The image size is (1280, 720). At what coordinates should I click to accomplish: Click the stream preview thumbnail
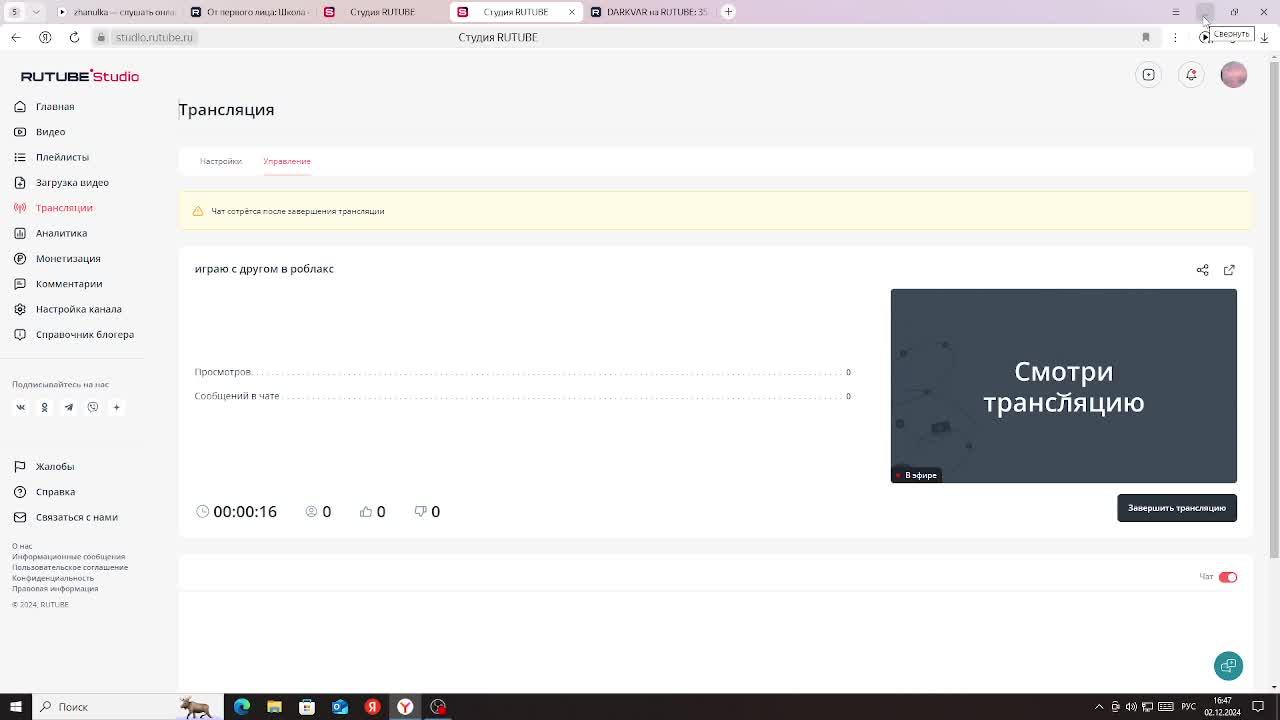pyautogui.click(x=1063, y=386)
